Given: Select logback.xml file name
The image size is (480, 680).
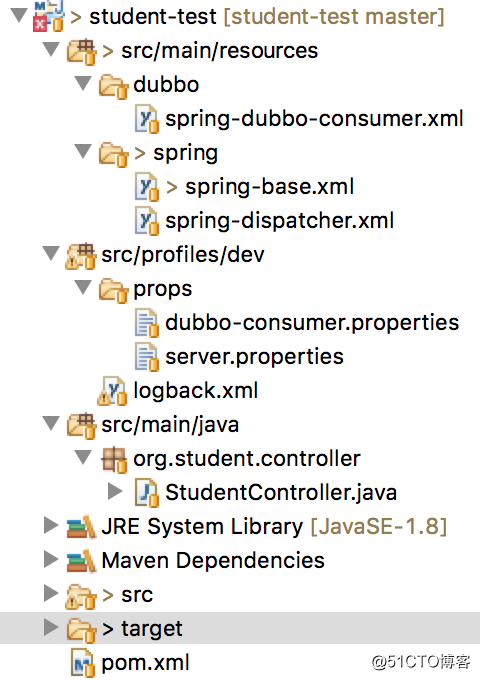Looking at the screenshot, I should (196, 391).
